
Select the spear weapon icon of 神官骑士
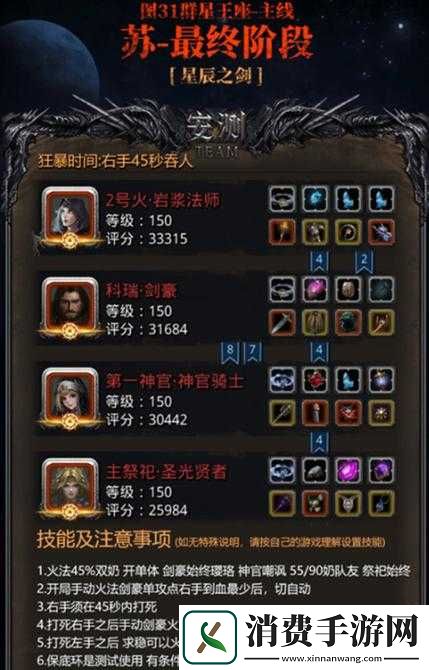coord(282,413)
